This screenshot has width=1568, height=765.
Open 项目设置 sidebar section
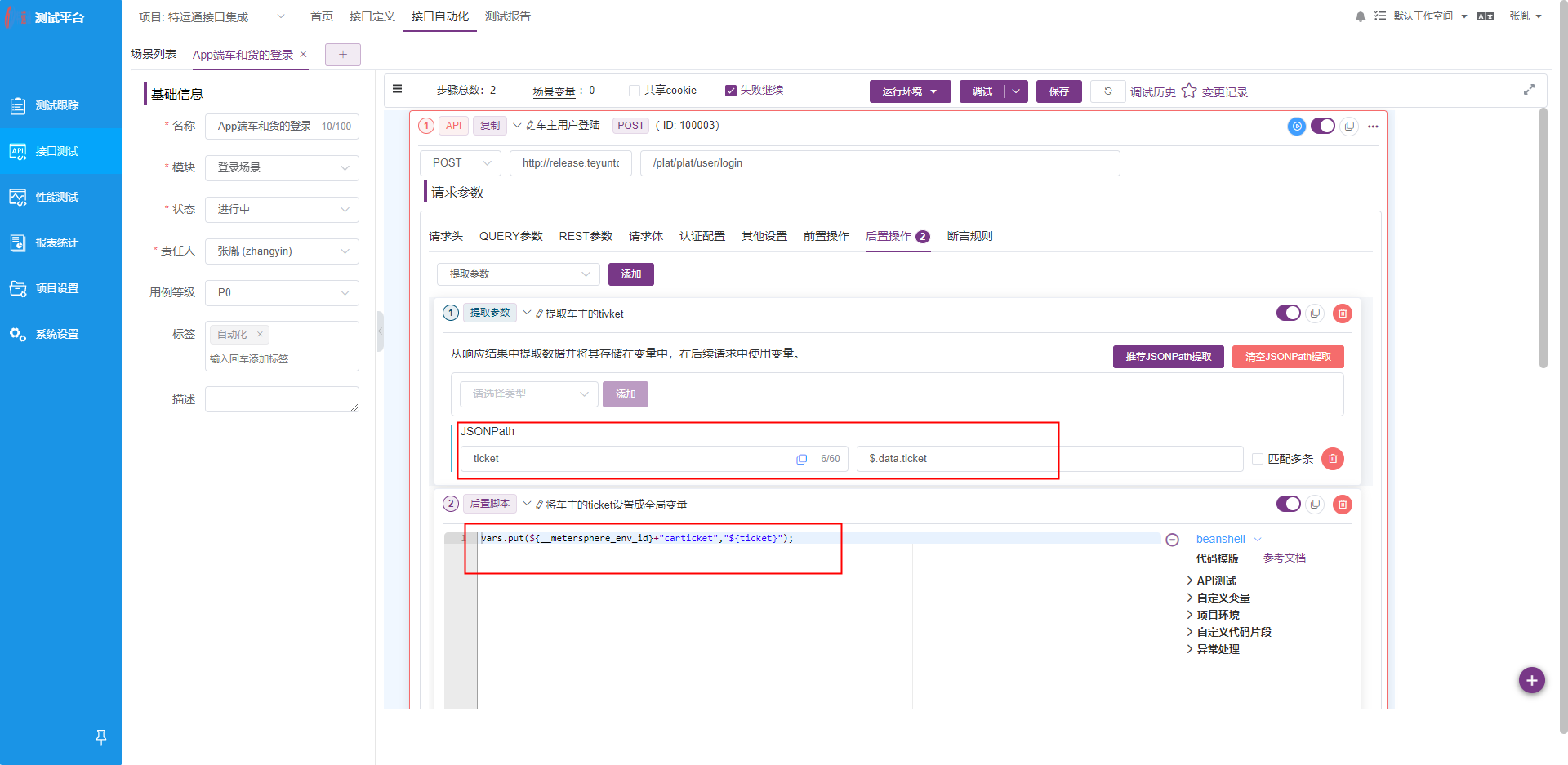tap(60, 288)
